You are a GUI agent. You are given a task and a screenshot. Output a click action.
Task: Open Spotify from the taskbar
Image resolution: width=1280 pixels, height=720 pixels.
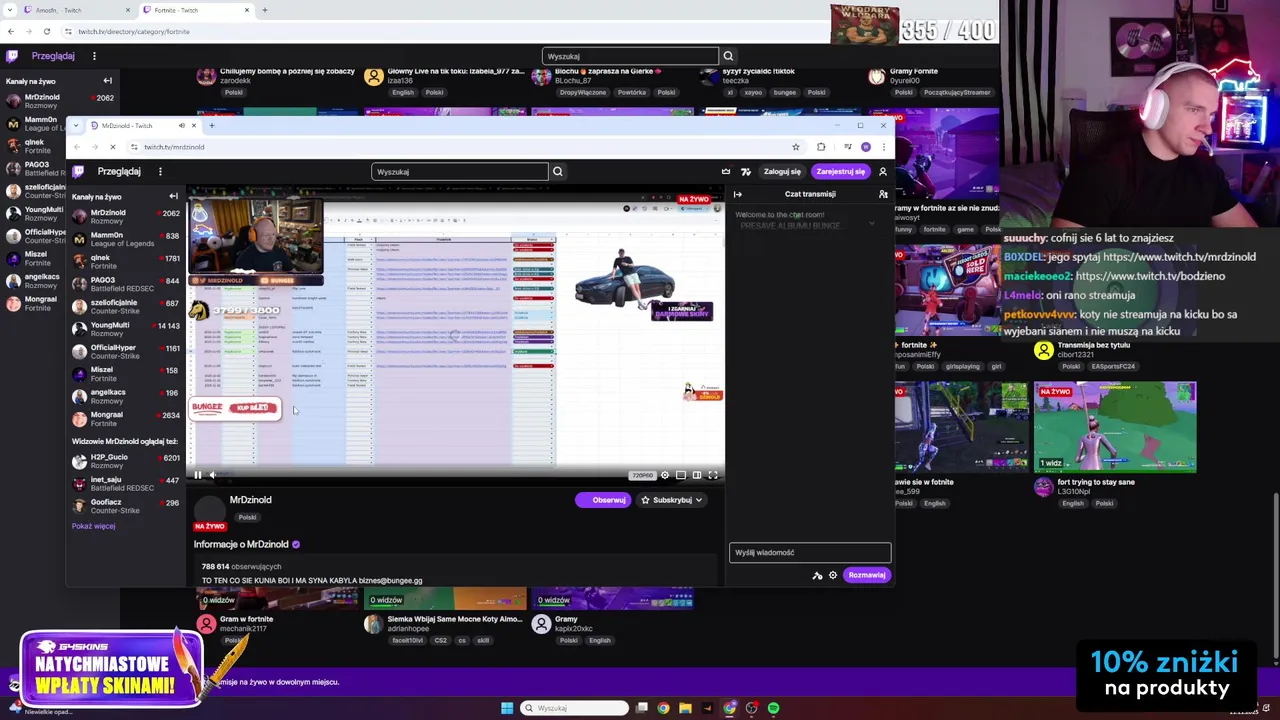[x=773, y=708]
